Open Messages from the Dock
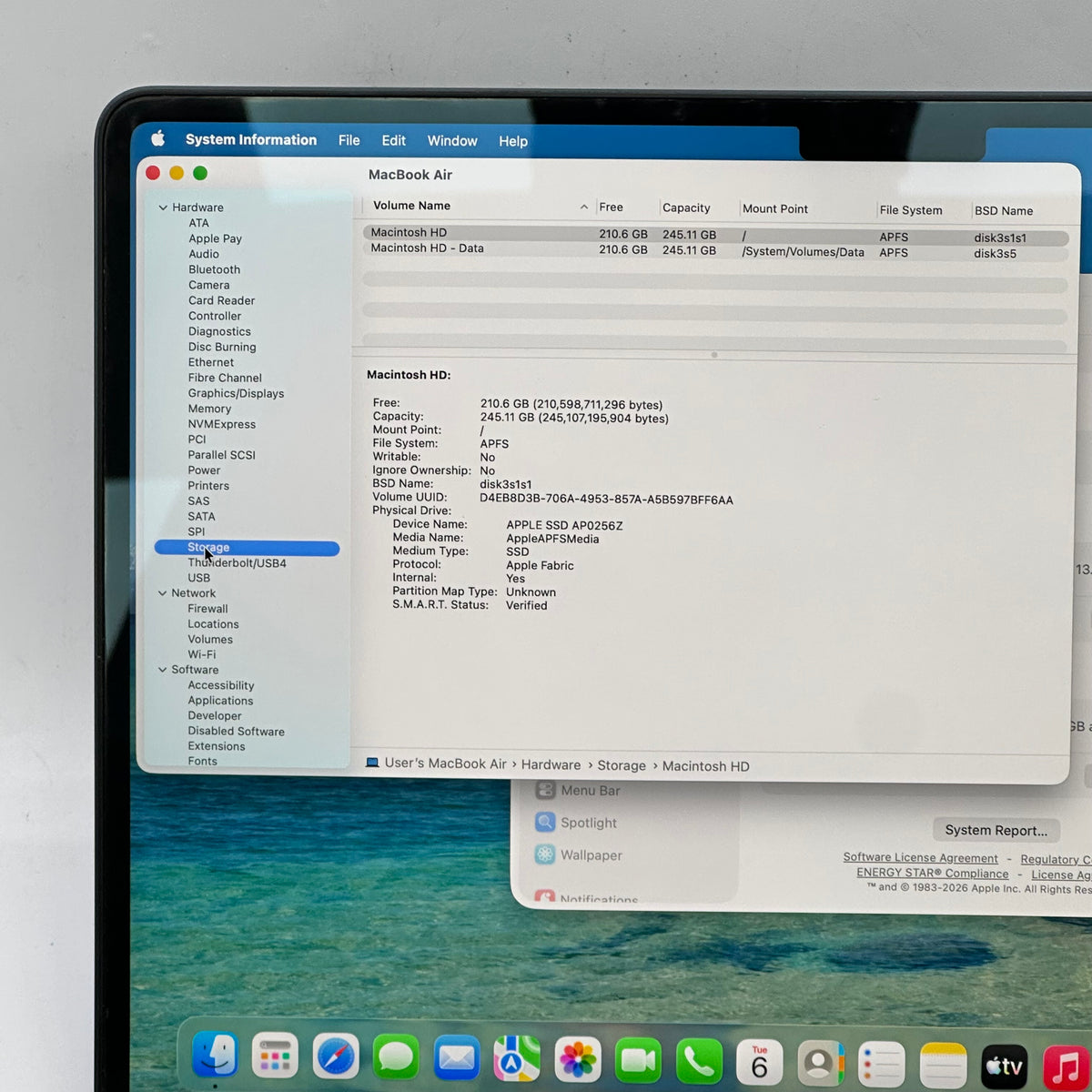Image resolution: width=1092 pixels, height=1092 pixels. tap(396, 1057)
